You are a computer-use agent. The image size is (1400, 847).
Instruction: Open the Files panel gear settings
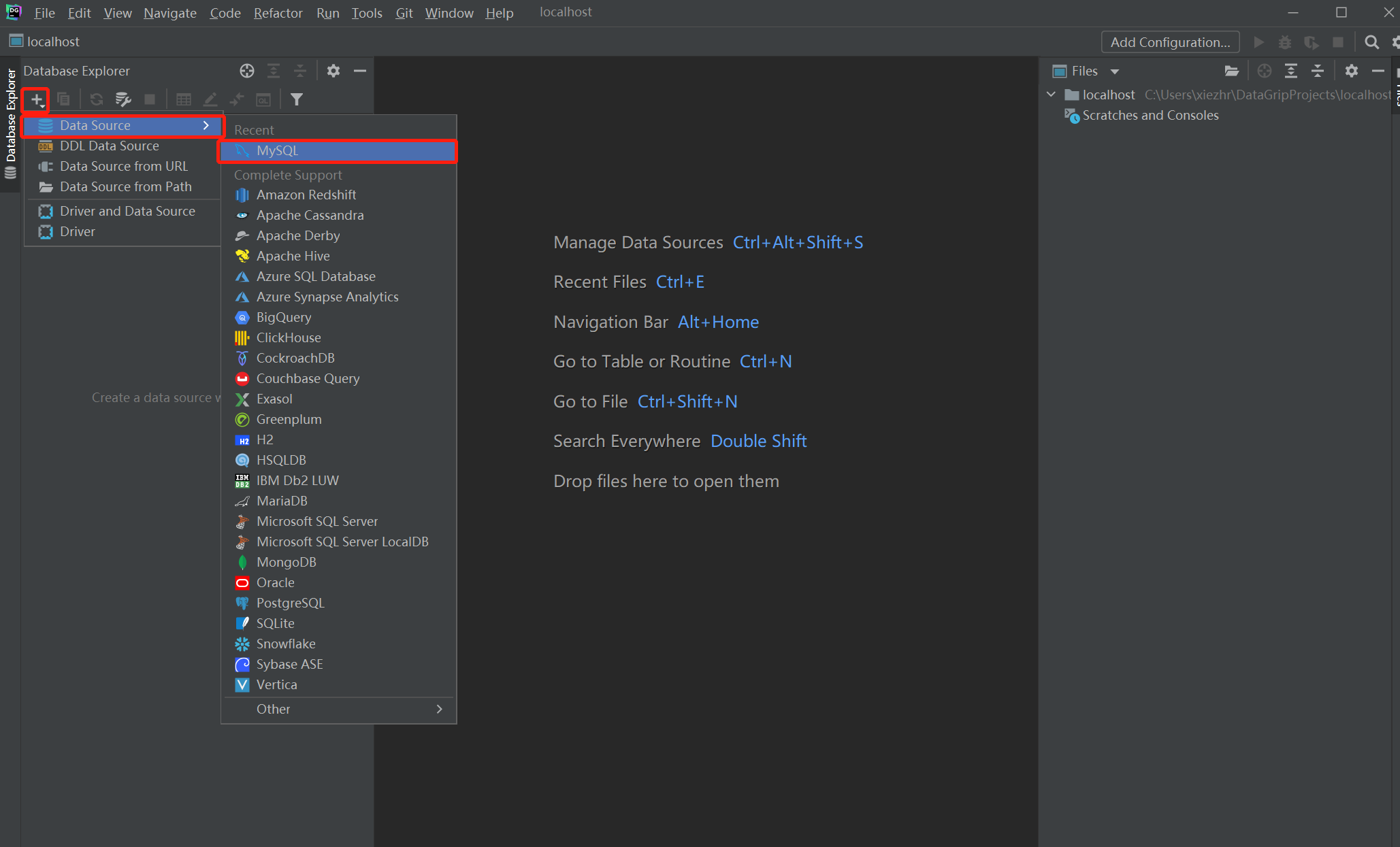coord(1351,71)
